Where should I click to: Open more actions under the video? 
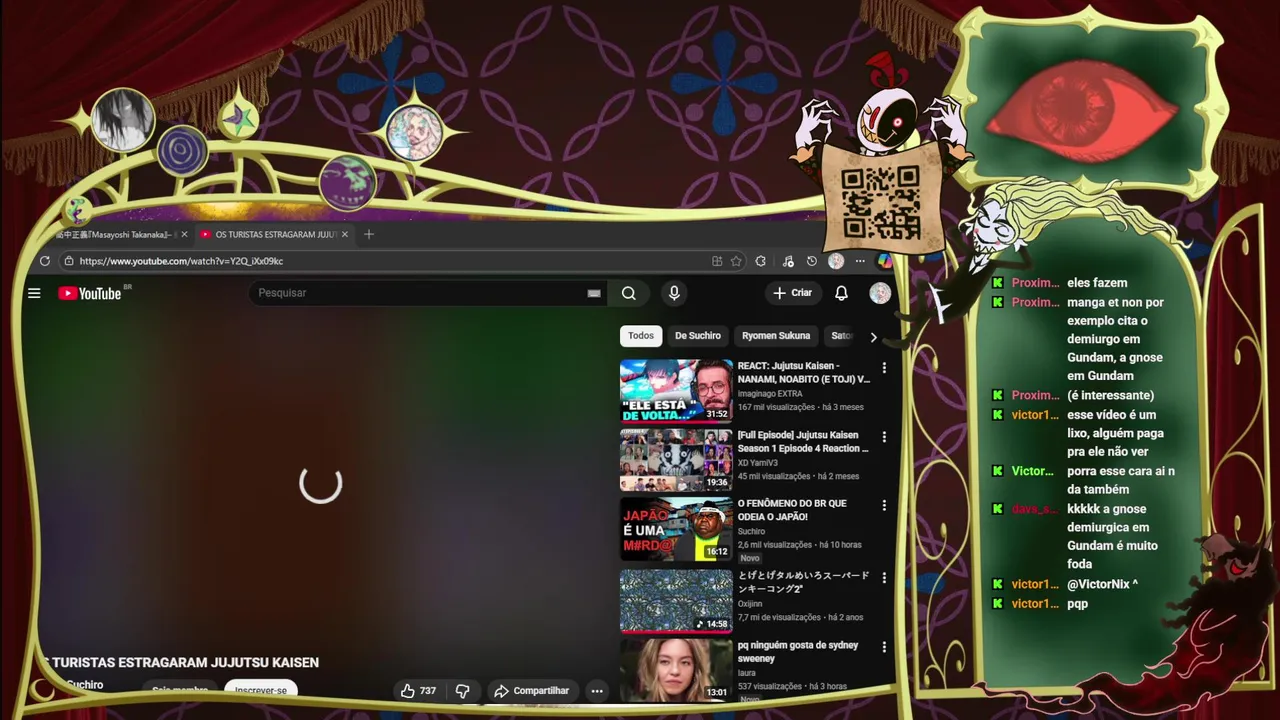pos(597,691)
